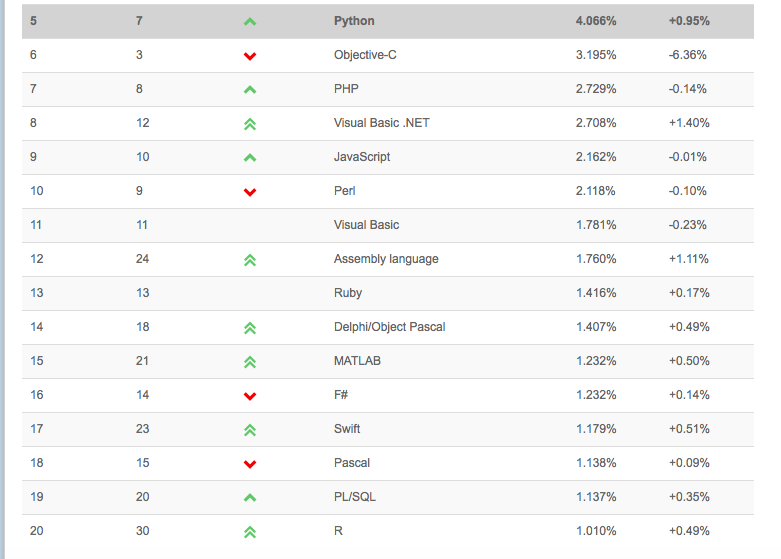781x559 pixels.
Task: Click Swift's 1.179% rating value
Action: pyautogui.click(x=596, y=429)
